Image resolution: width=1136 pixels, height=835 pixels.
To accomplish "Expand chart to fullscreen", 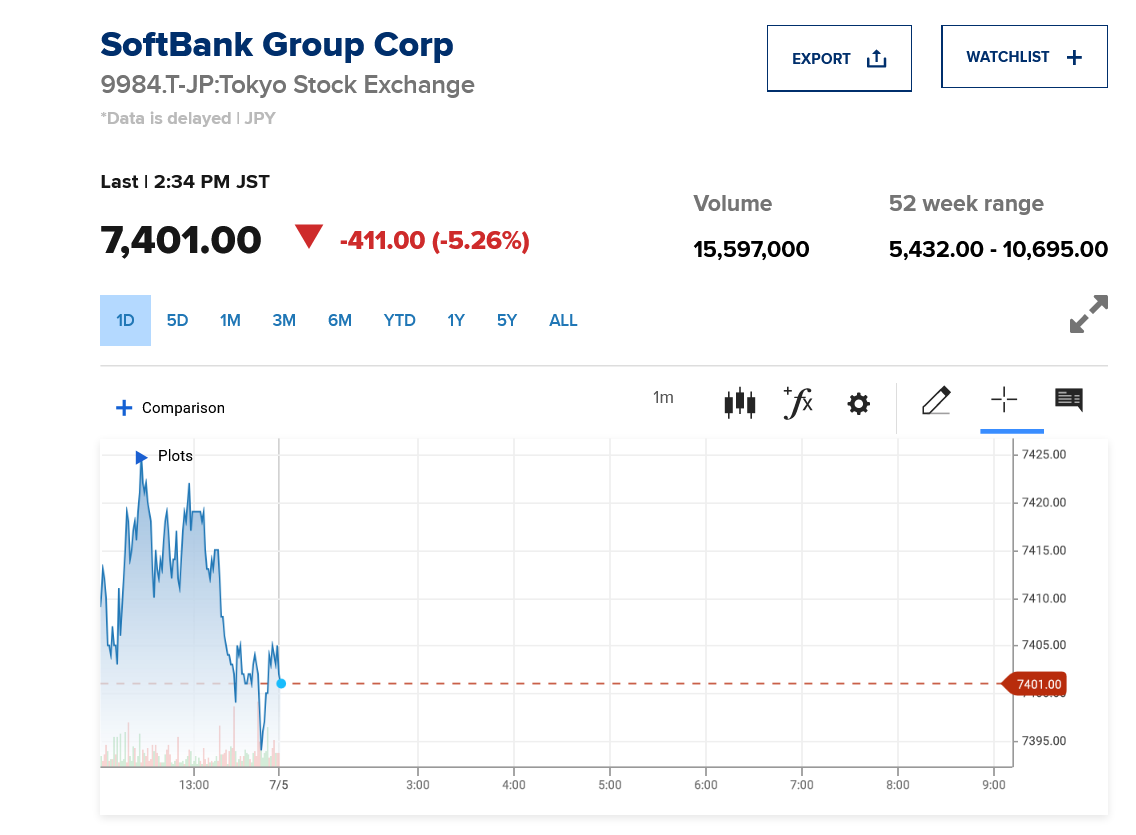I will pyautogui.click(x=1088, y=314).
